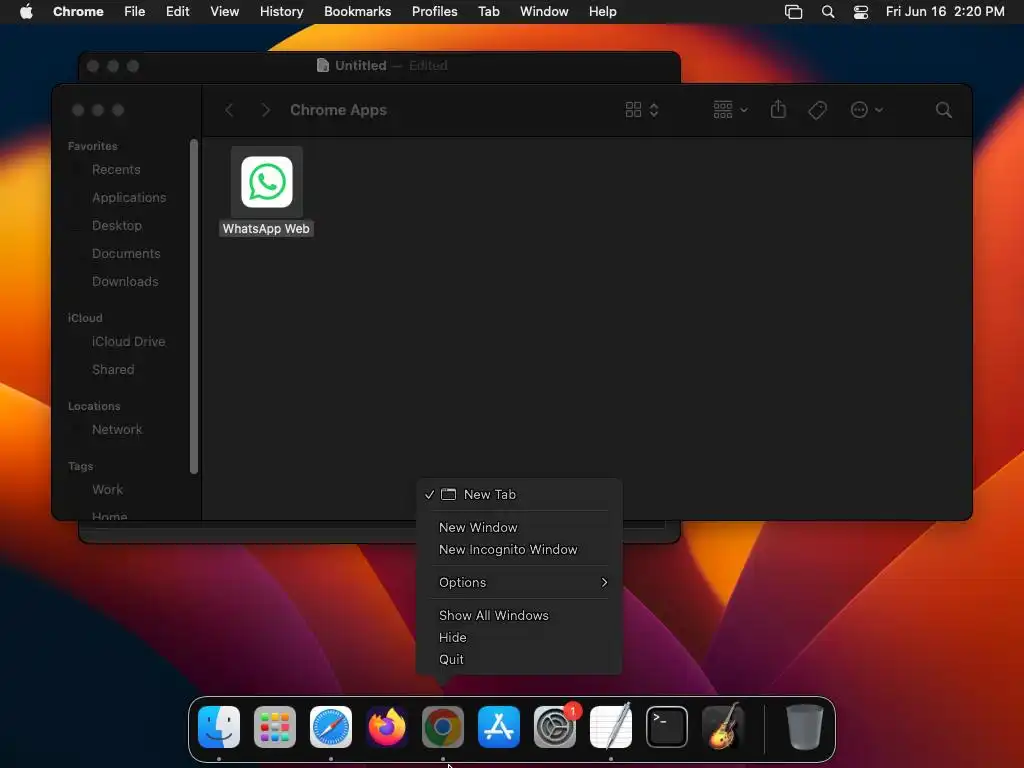The height and width of the screenshot is (768, 1024).
Task: Open TextEdit from the Dock
Action: [x=611, y=727]
